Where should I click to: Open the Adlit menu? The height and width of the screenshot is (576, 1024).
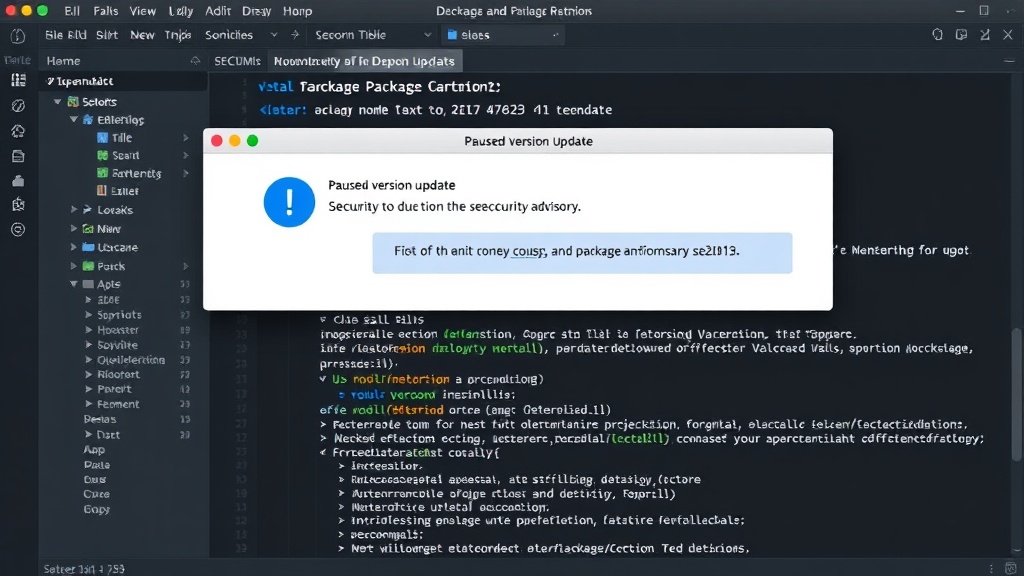click(x=217, y=11)
